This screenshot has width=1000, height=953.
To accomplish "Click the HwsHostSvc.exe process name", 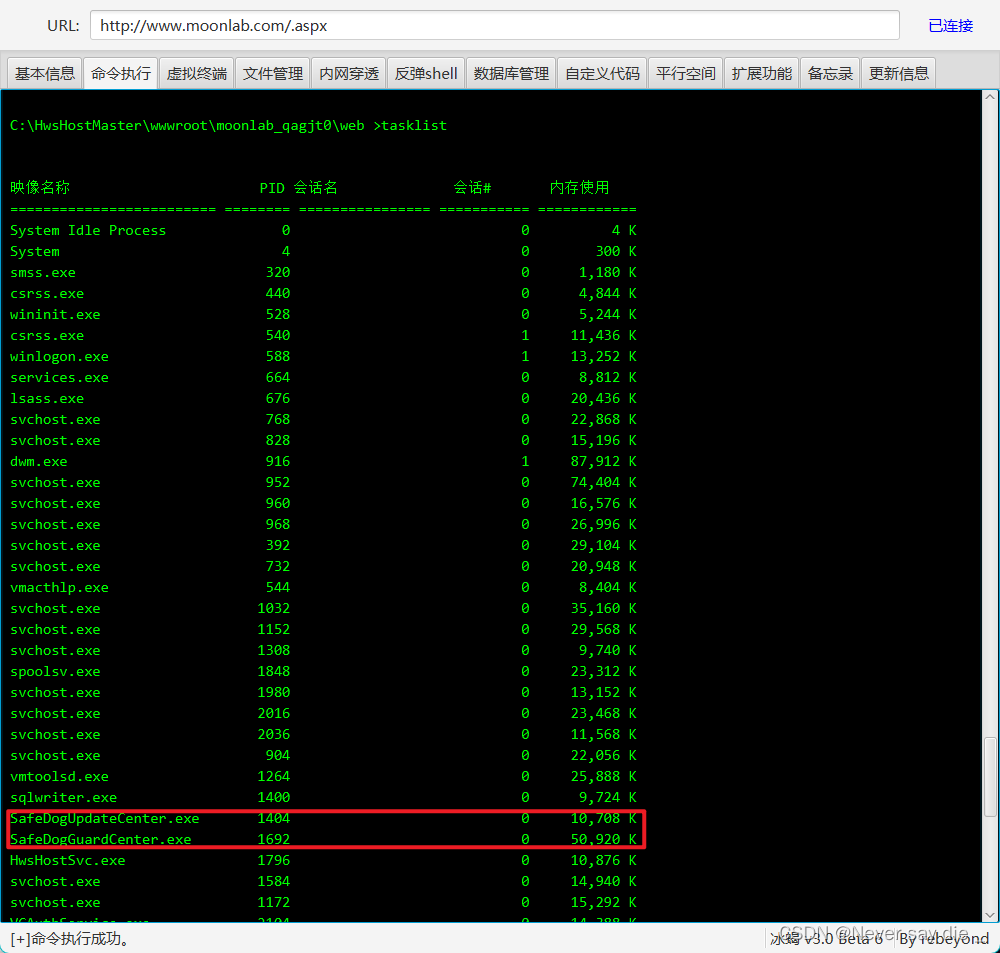I will coord(68,861).
